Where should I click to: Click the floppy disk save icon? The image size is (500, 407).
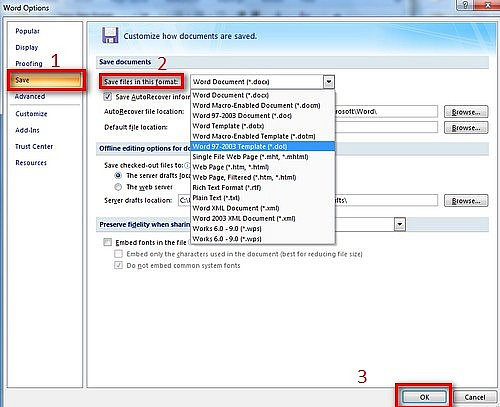[x=110, y=35]
